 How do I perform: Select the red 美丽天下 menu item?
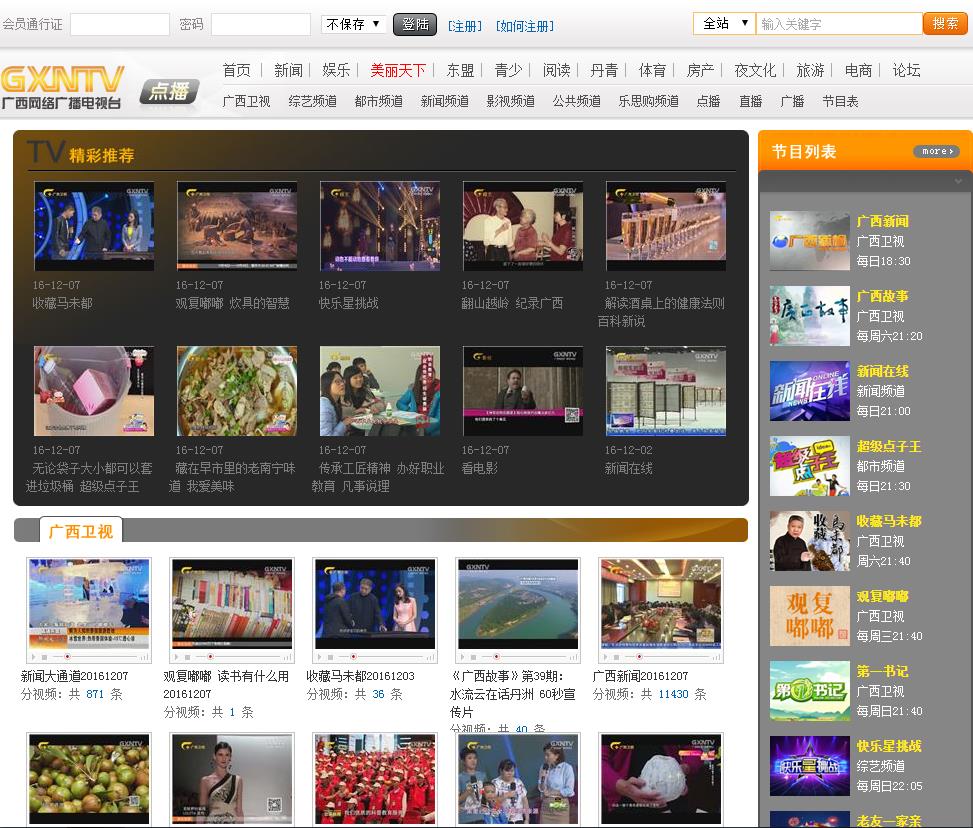(x=398, y=70)
